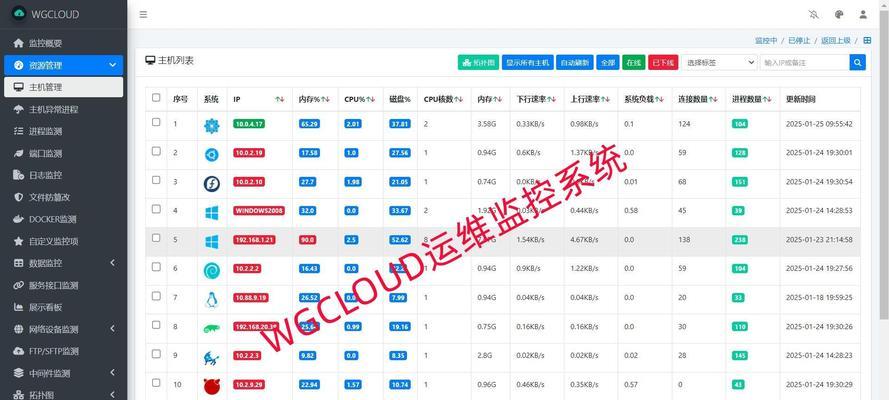The image size is (889, 400).
Task: Open 服务接口监测 via its link icon
Action: (x=19, y=285)
